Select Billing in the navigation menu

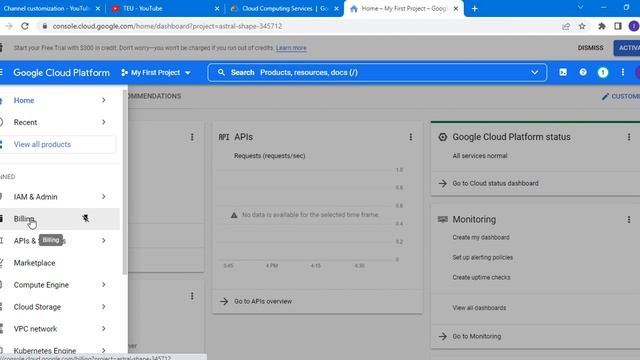pos(60,219)
